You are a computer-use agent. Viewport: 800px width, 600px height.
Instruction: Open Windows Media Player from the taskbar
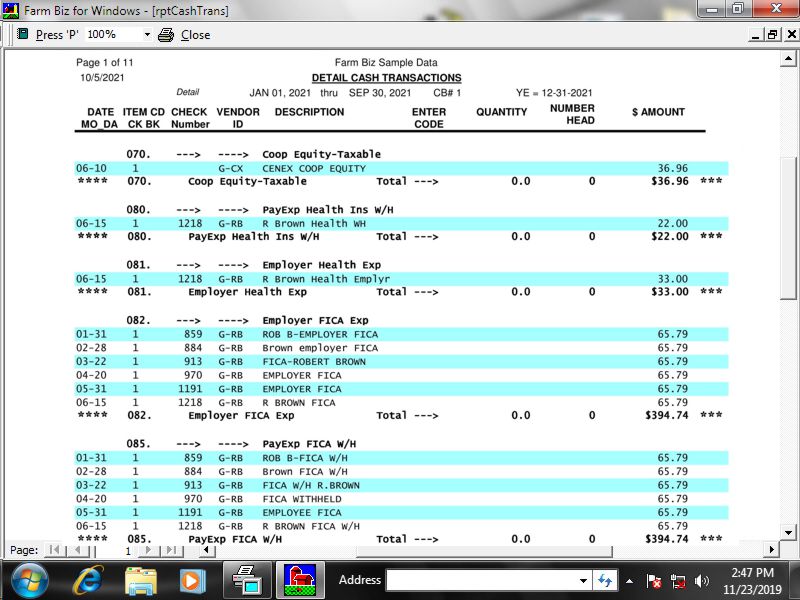coord(191,580)
